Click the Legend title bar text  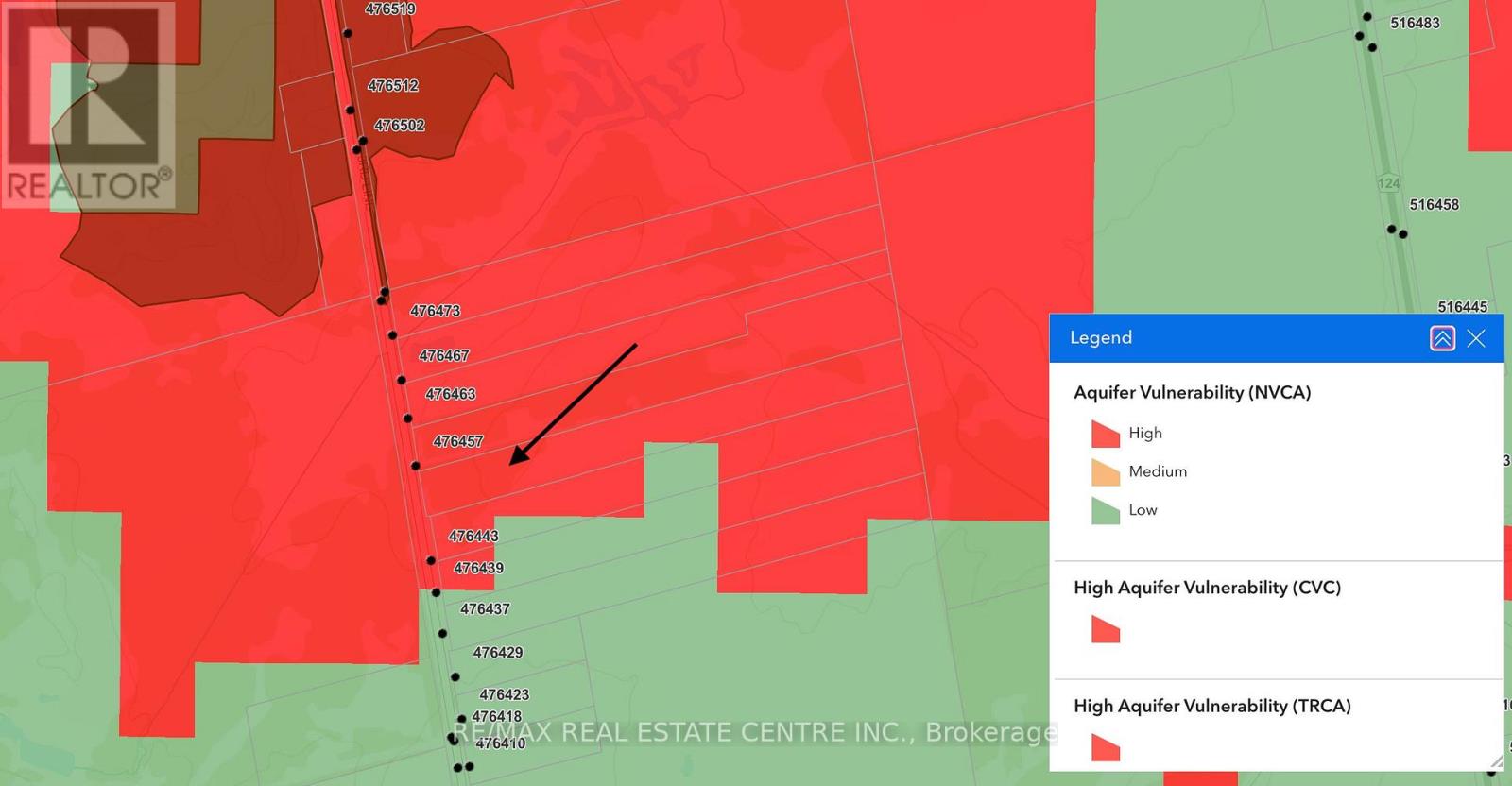coord(1101,338)
